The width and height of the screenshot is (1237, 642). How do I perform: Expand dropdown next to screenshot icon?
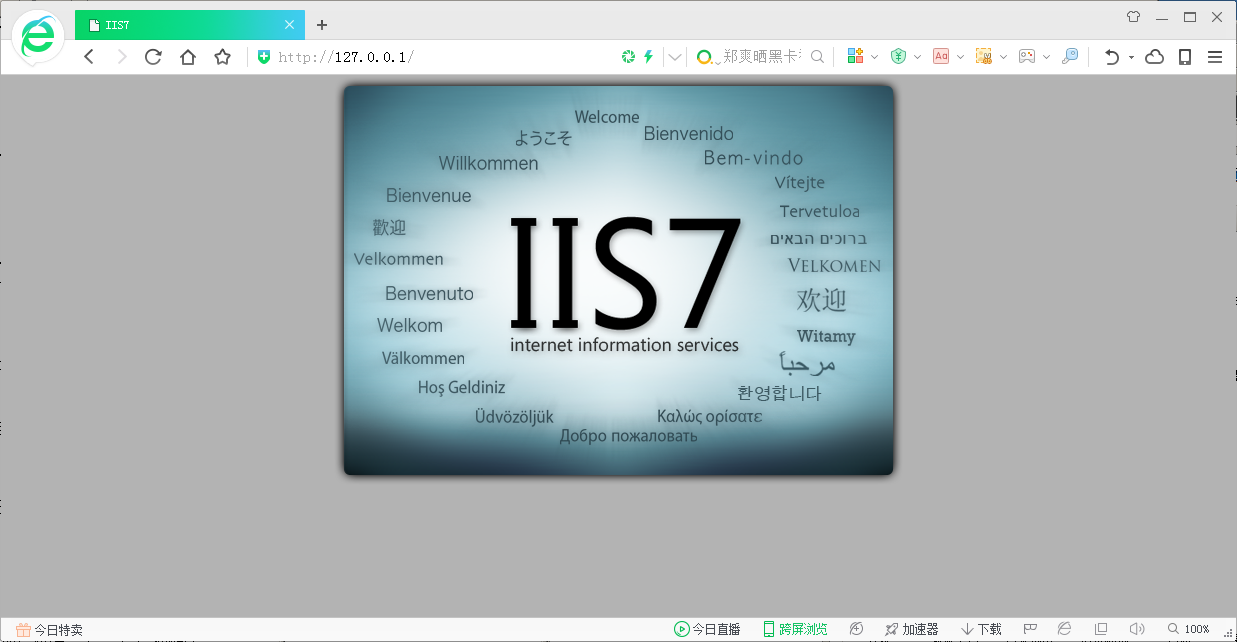click(x=1003, y=57)
